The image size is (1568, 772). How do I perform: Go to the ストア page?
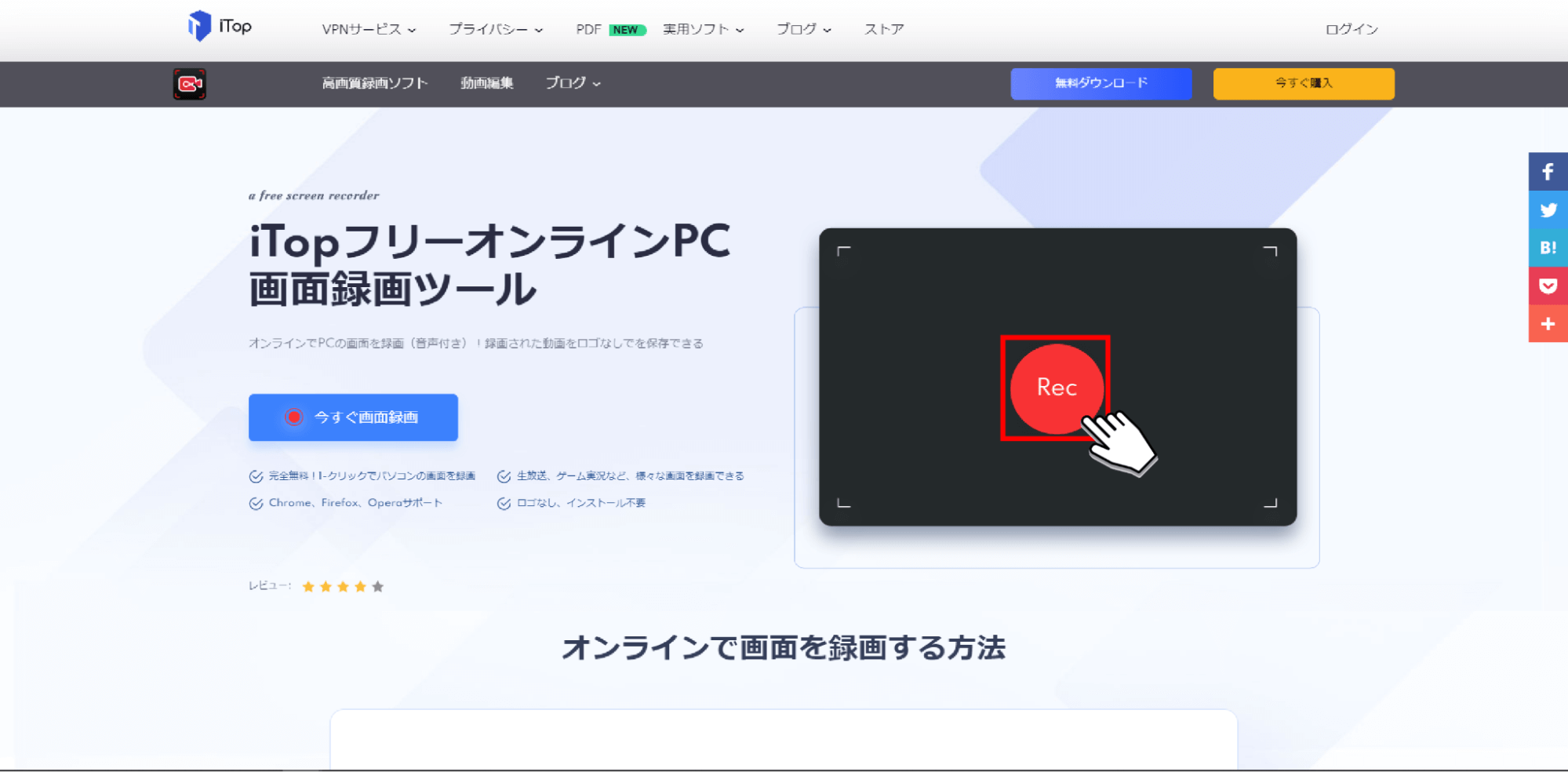click(884, 29)
